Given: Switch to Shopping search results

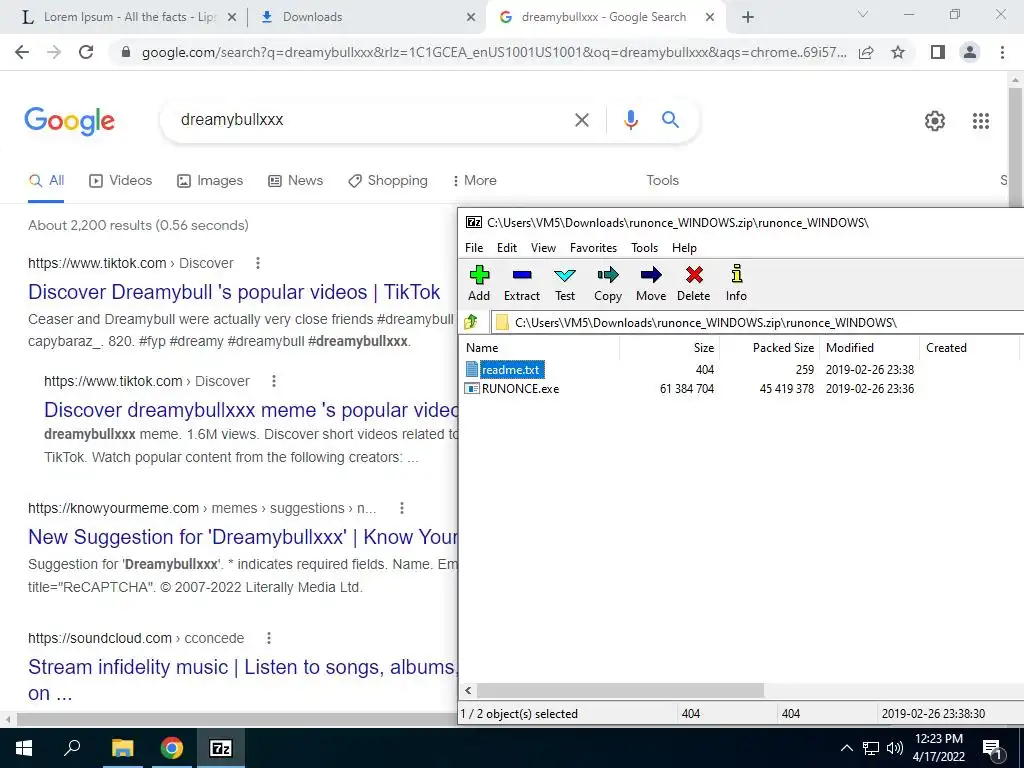Looking at the screenshot, I should 388,181.
